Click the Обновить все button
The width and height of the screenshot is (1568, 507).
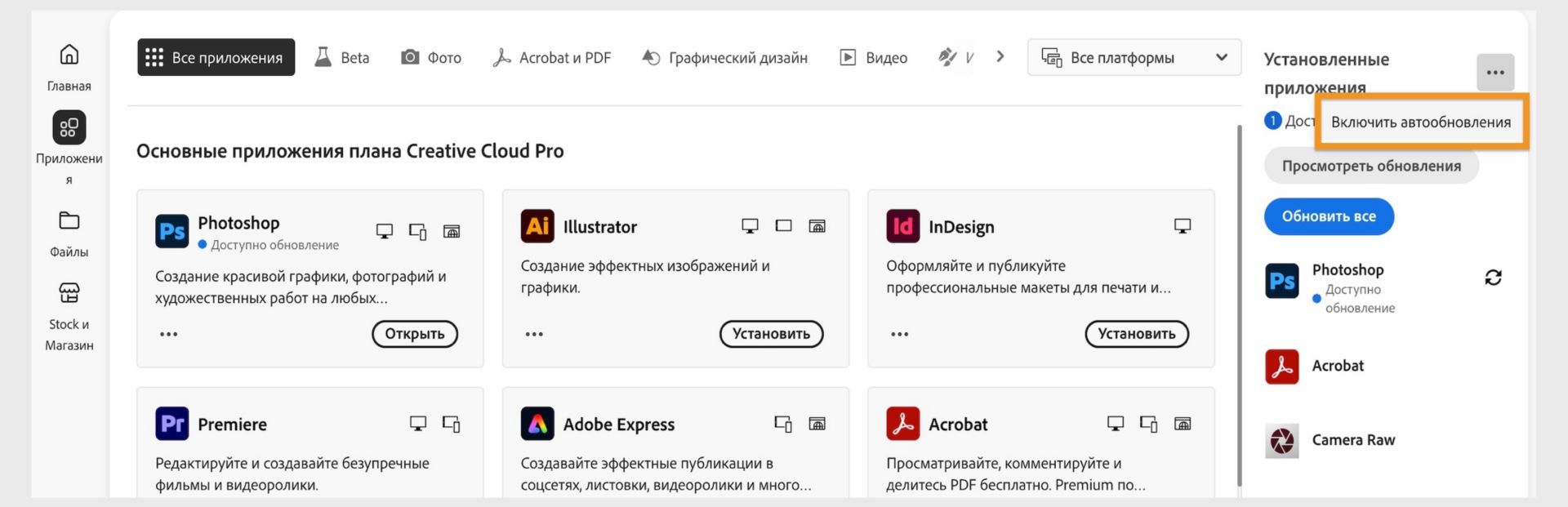(x=1329, y=216)
